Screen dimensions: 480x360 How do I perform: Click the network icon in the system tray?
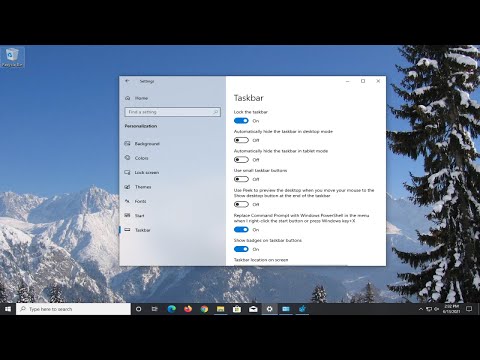pos(429,309)
